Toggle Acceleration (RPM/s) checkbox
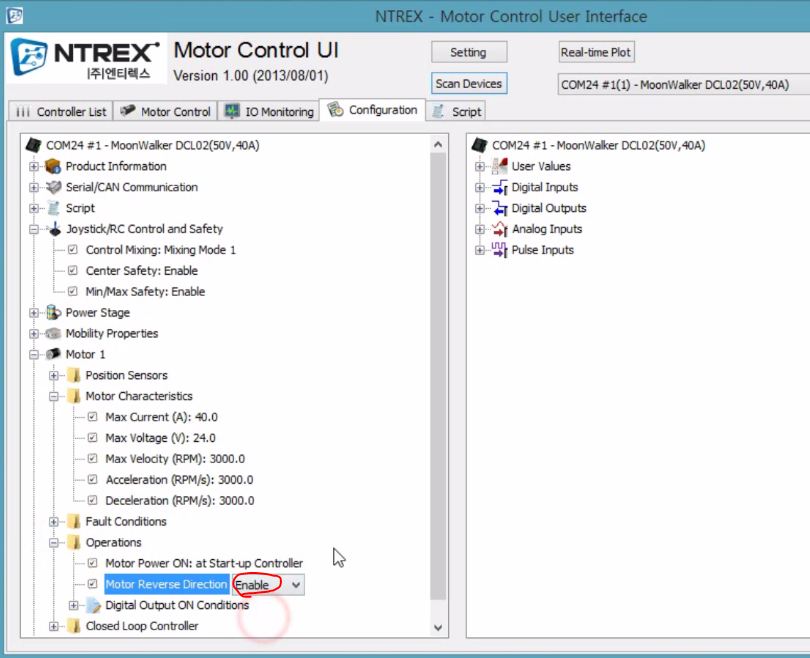 coord(92,479)
